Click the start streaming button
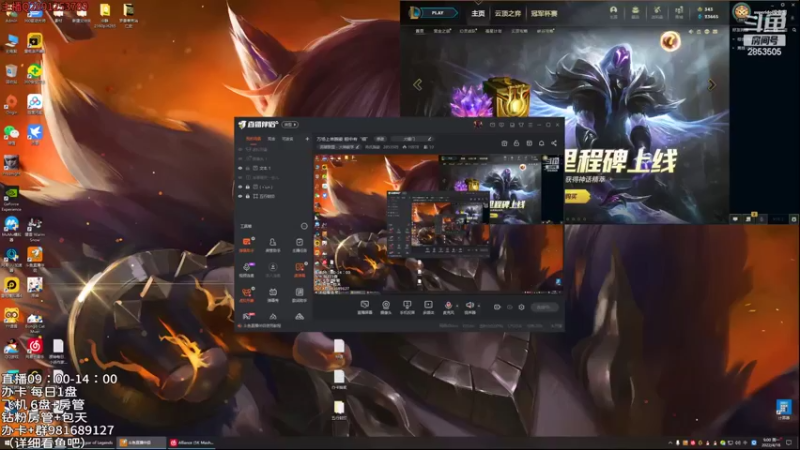This screenshot has width=800, height=450. point(544,307)
